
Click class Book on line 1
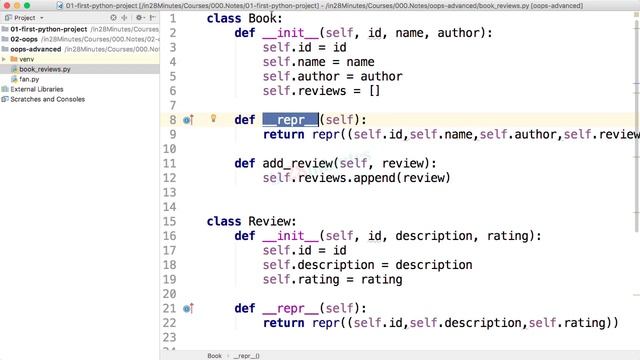(244, 18)
